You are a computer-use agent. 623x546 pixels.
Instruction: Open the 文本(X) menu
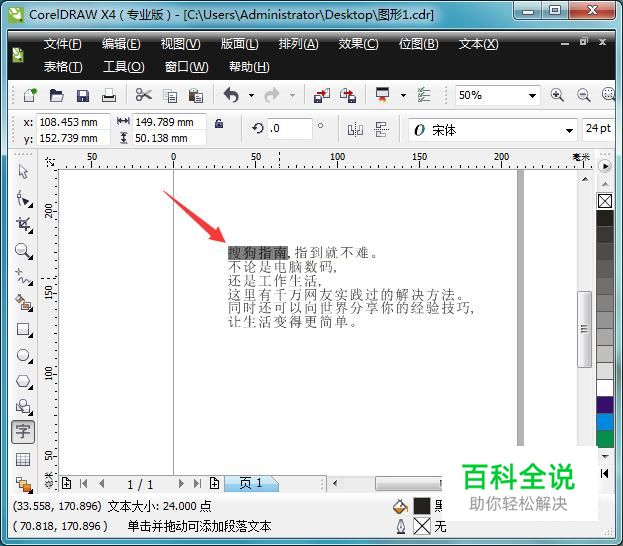point(478,44)
